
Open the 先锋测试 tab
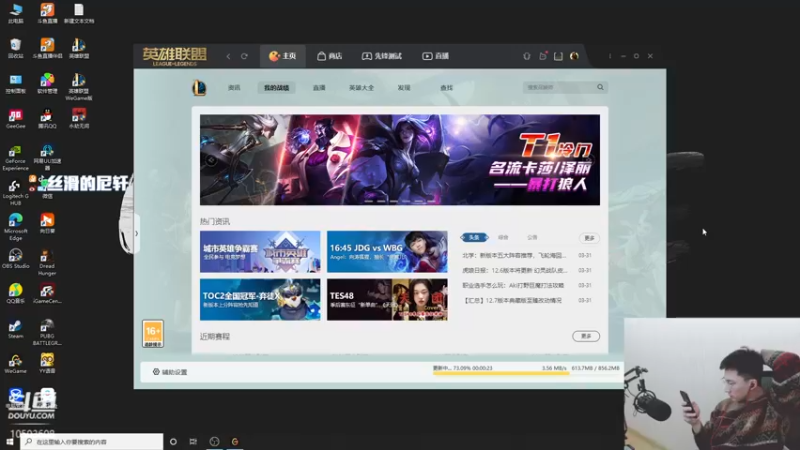tap(382, 56)
